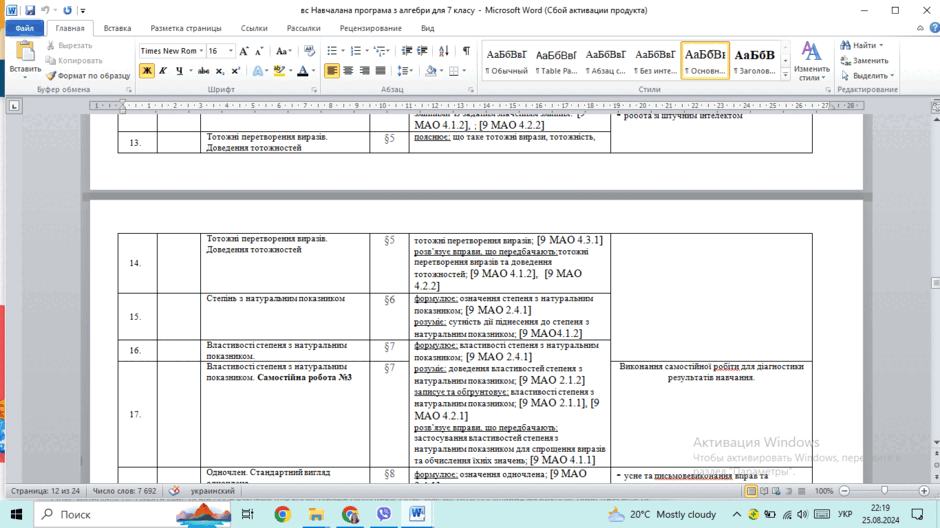Click zoom in plus button
940x528 pixels.
924,491
